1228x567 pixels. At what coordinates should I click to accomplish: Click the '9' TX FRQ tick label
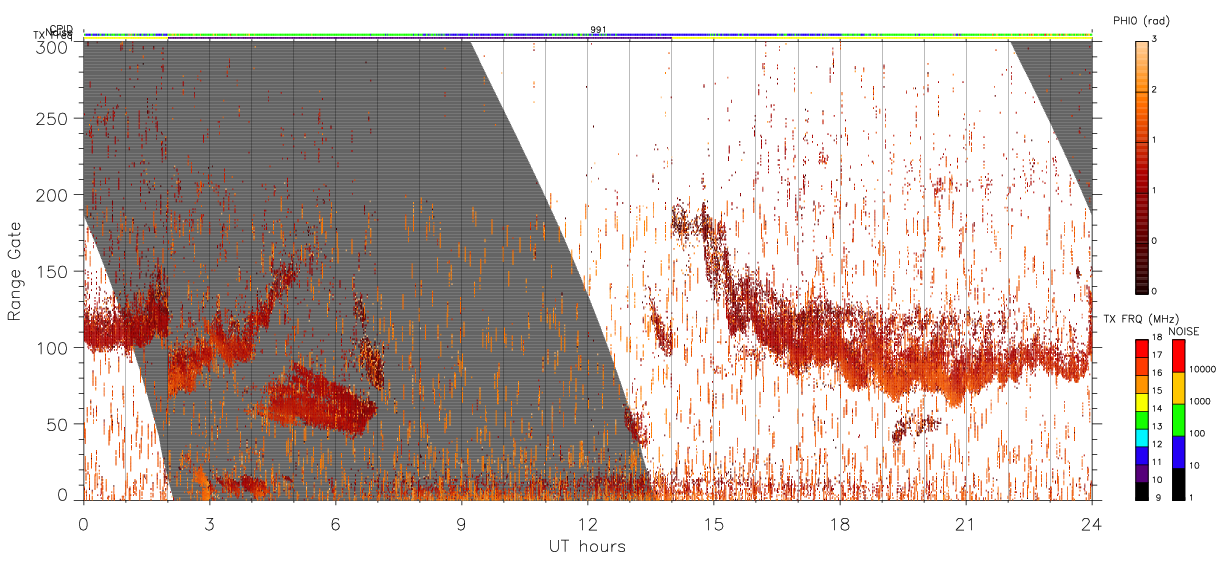[1156, 497]
